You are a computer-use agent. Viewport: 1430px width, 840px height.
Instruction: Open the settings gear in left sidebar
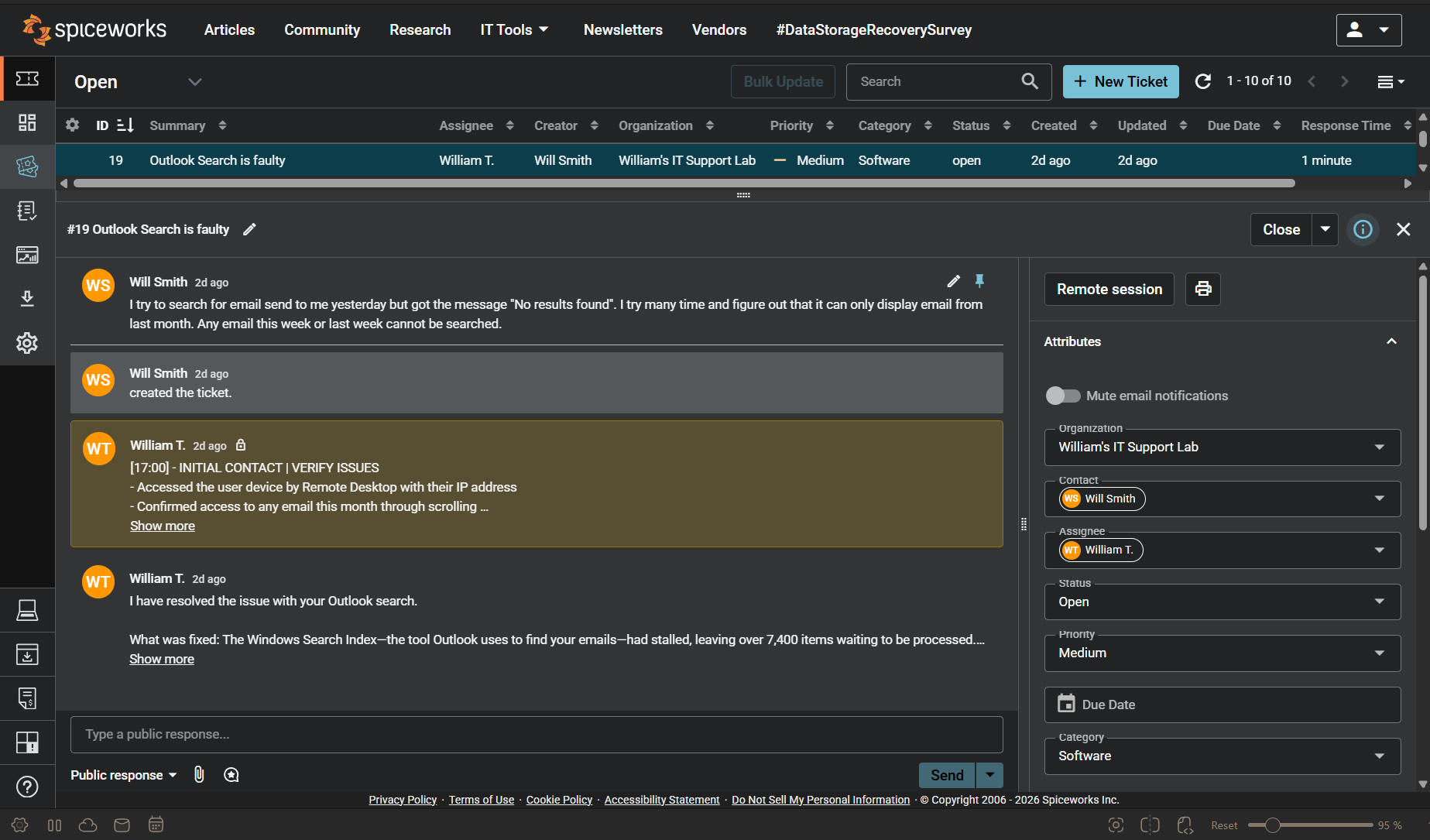point(27,343)
